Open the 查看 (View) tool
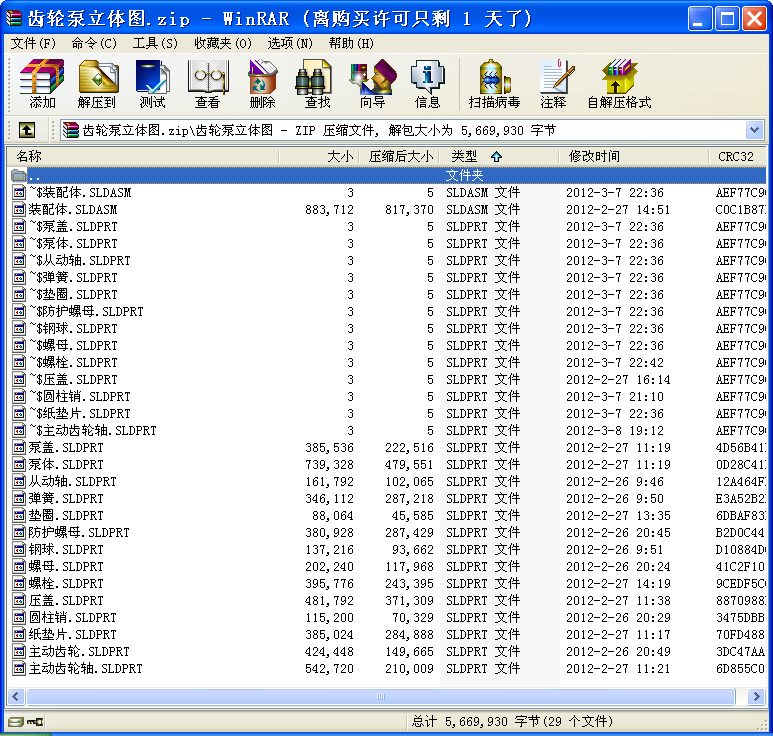The height and width of the screenshot is (736, 773). click(207, 83)
